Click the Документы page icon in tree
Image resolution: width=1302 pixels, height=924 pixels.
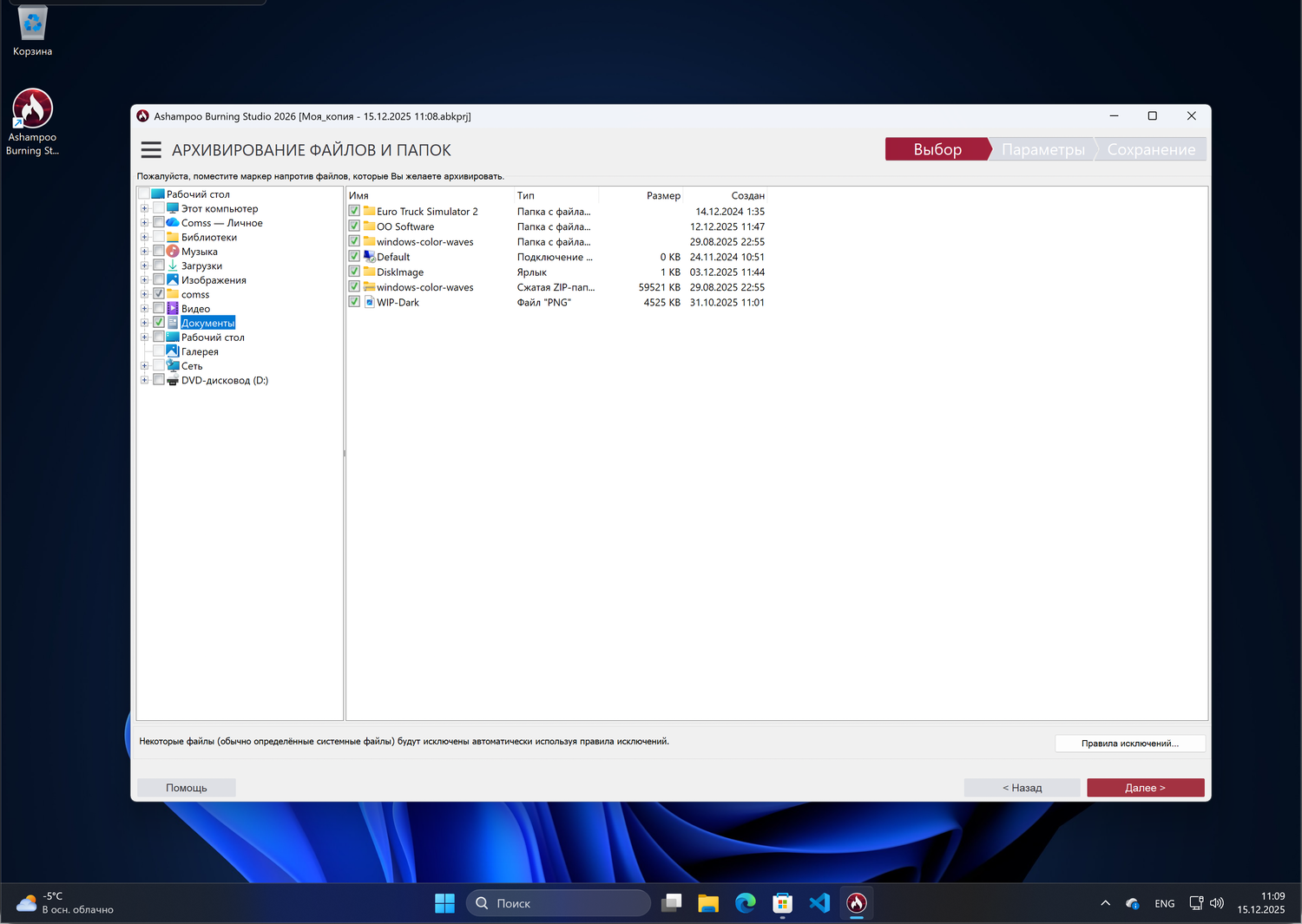tap(173, 323)
